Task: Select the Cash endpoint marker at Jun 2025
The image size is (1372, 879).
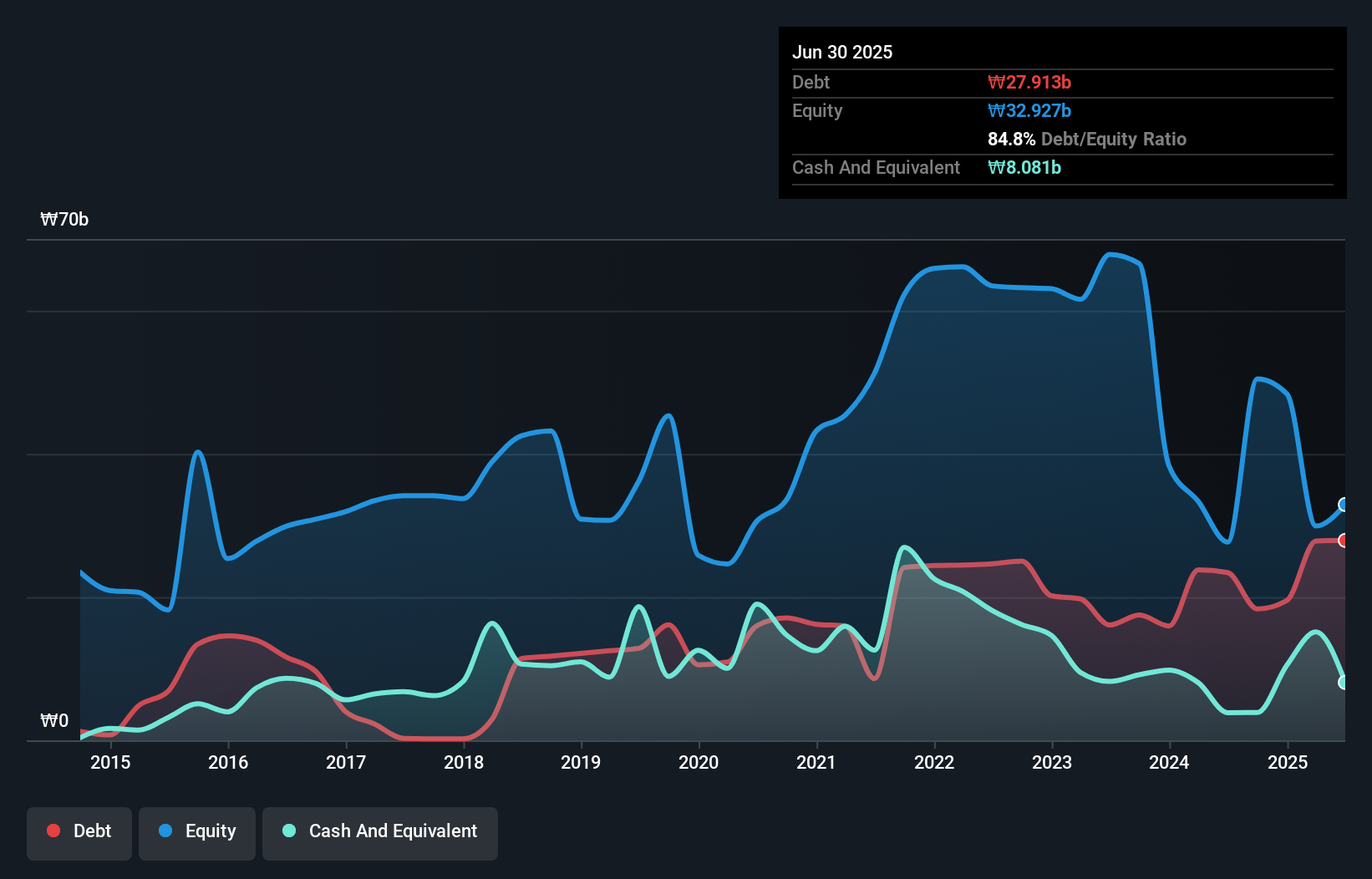Action: pos(1344,682)
